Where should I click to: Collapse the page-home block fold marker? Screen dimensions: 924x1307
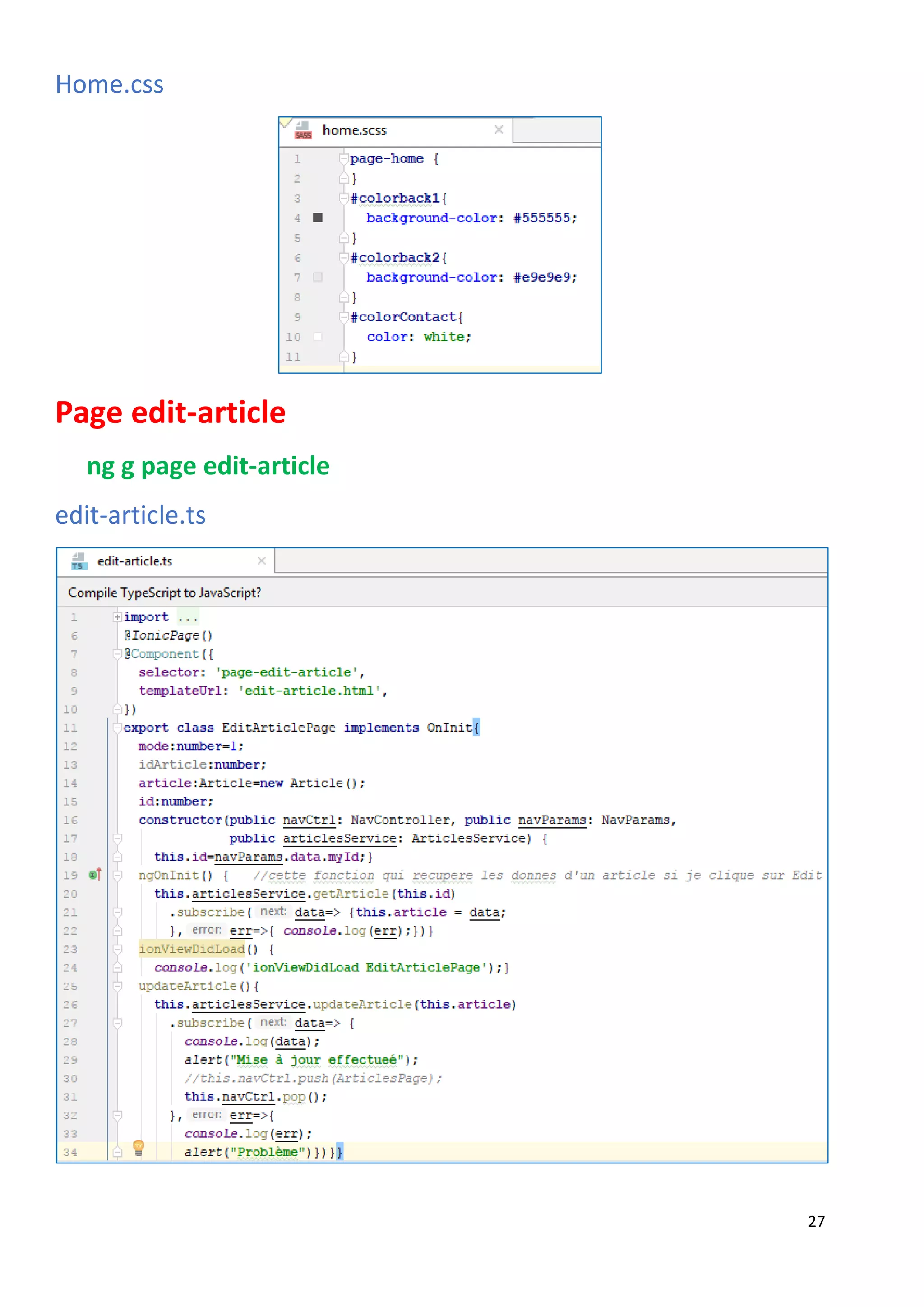pos(344,158)
